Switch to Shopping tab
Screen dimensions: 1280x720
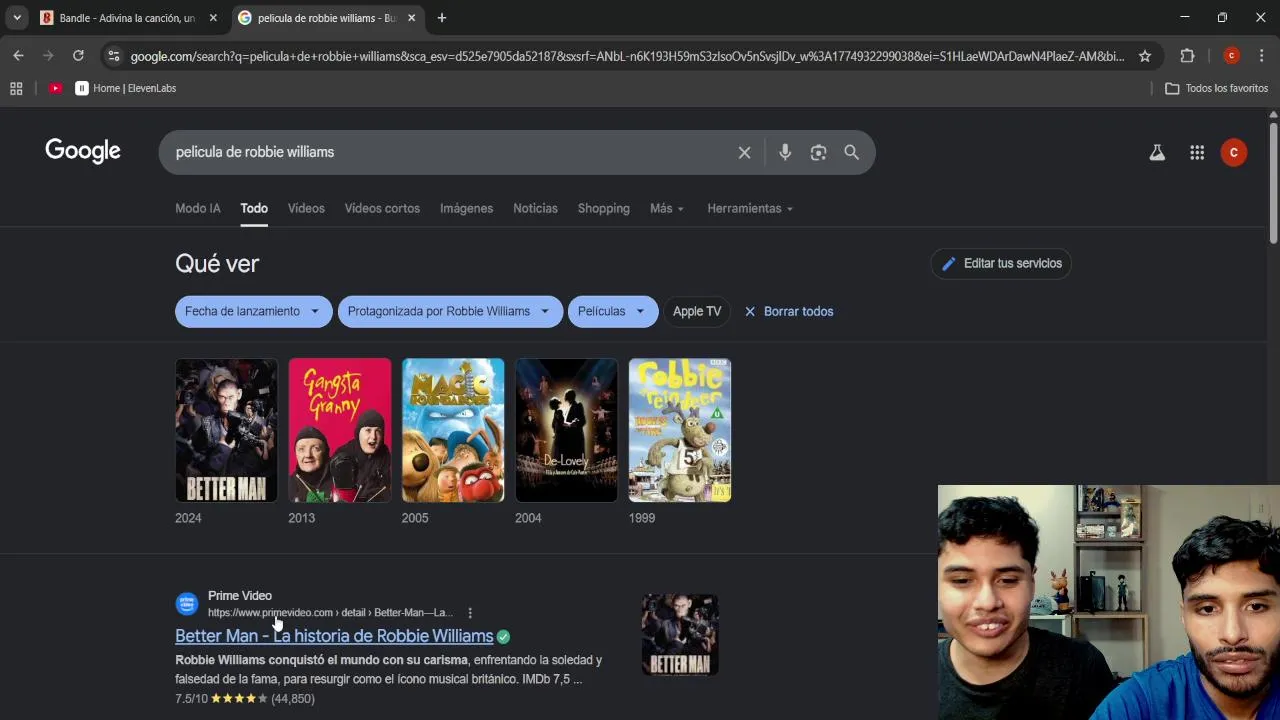[x=604, y=208]
